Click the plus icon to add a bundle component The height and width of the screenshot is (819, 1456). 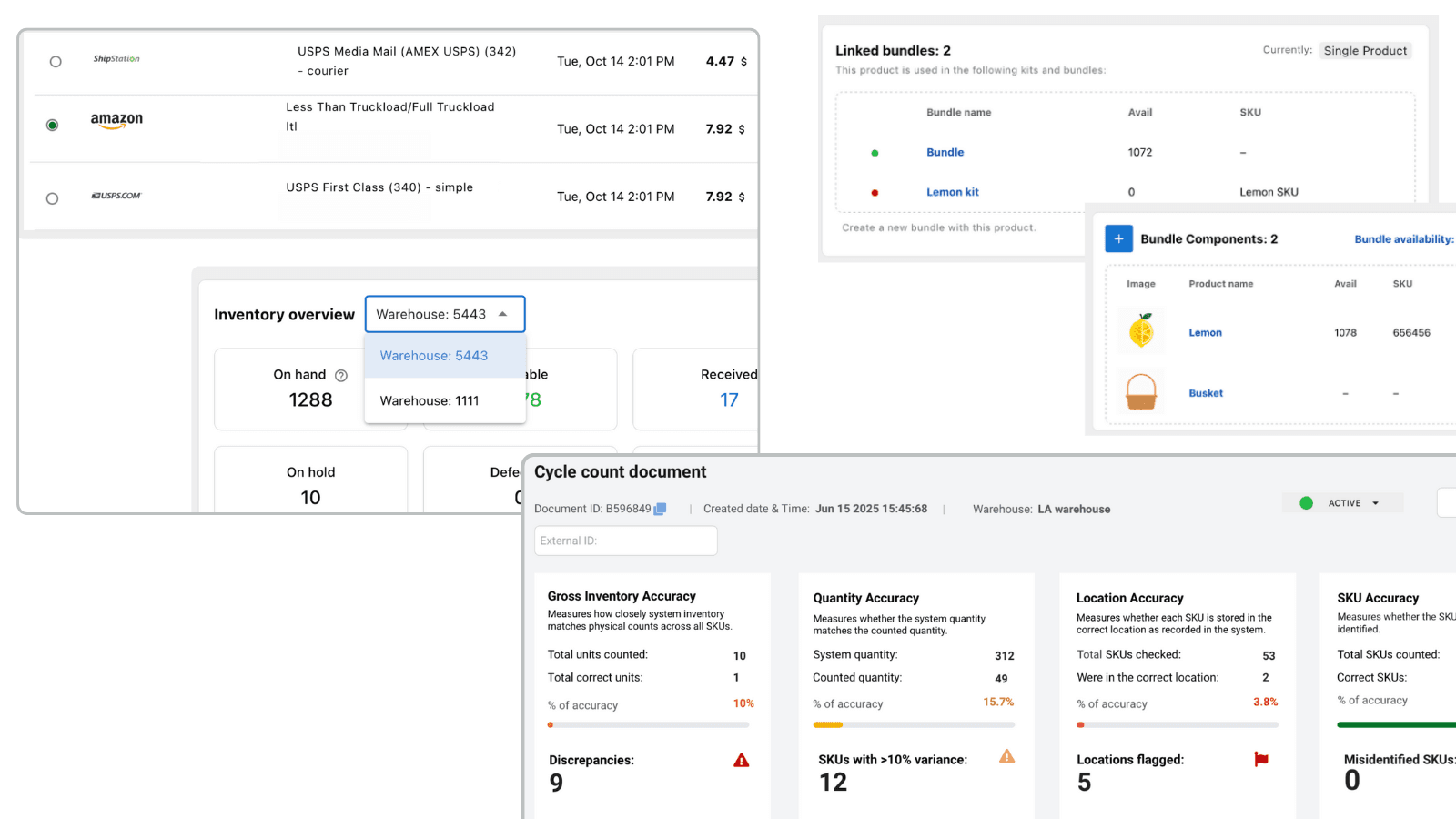(x=1118, y=238)
